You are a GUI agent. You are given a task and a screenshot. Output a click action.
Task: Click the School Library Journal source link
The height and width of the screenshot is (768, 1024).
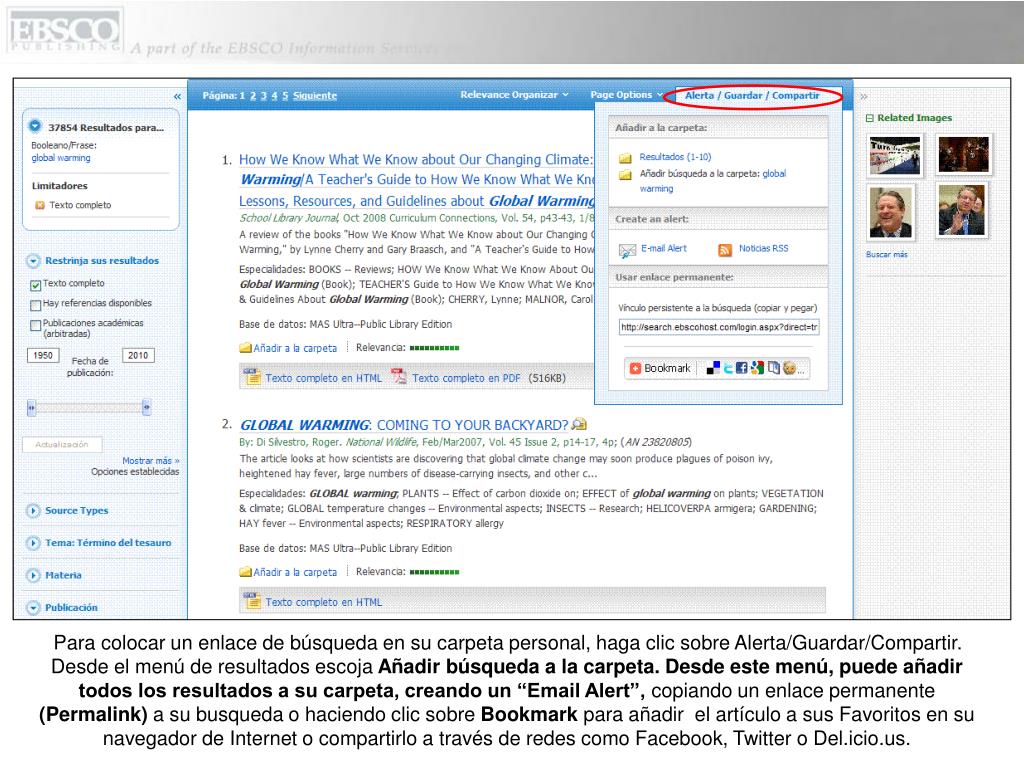click(x=289, y=218)
